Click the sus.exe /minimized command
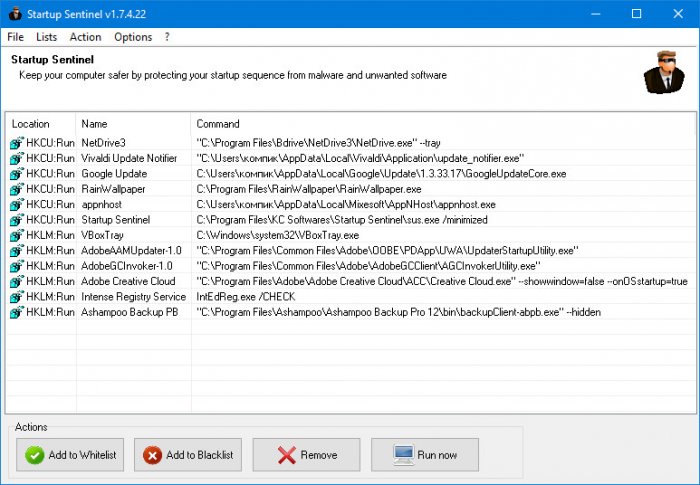 pyautogui.click(x=342, y=220)
